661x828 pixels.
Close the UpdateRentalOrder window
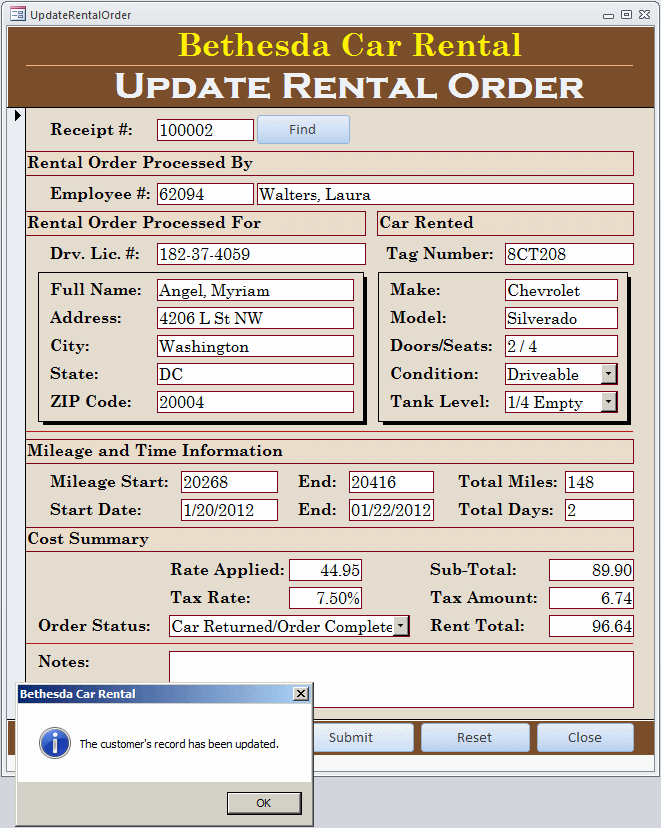tap(644, 15)
